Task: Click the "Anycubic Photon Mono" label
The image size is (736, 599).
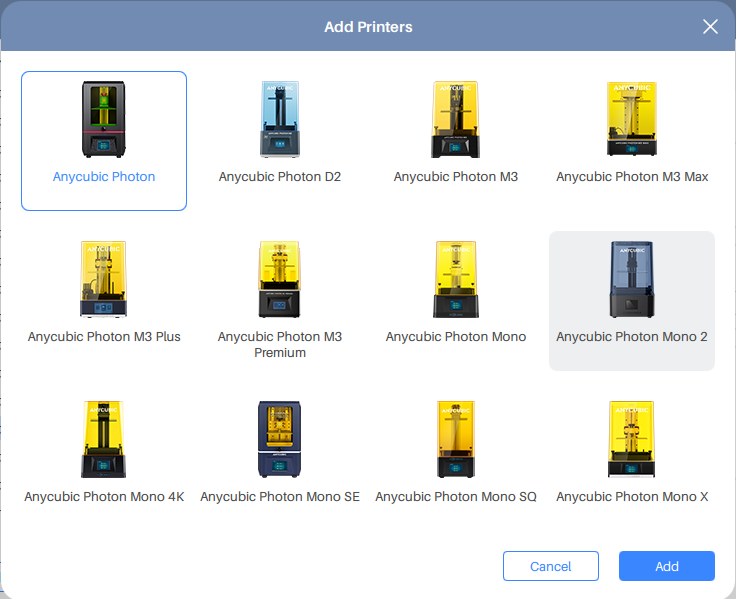Action: pyautogui.click(x=456, y=337)
